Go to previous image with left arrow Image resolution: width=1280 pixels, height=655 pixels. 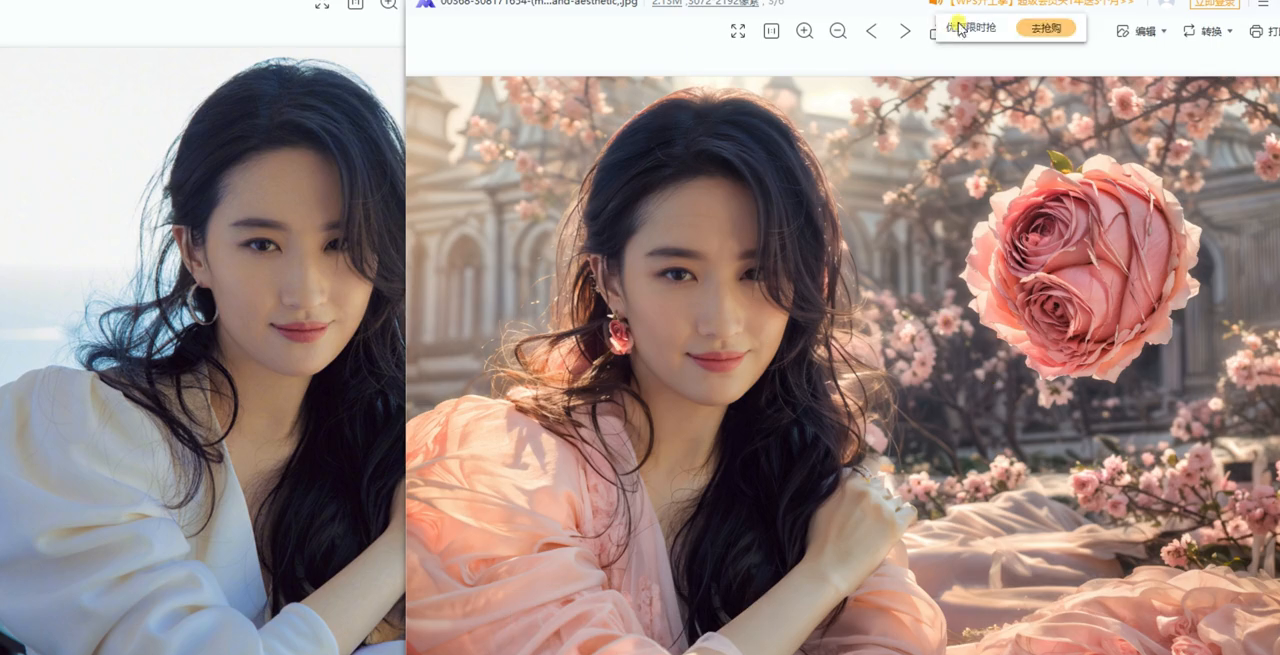point(871,31)
